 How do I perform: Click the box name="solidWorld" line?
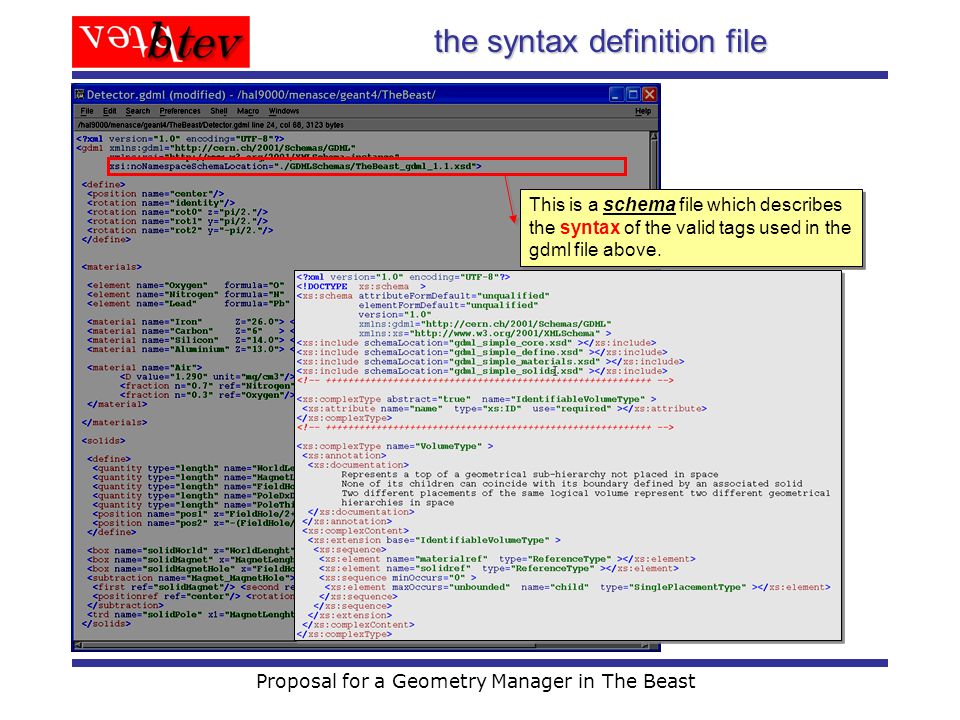click(190, 550)
